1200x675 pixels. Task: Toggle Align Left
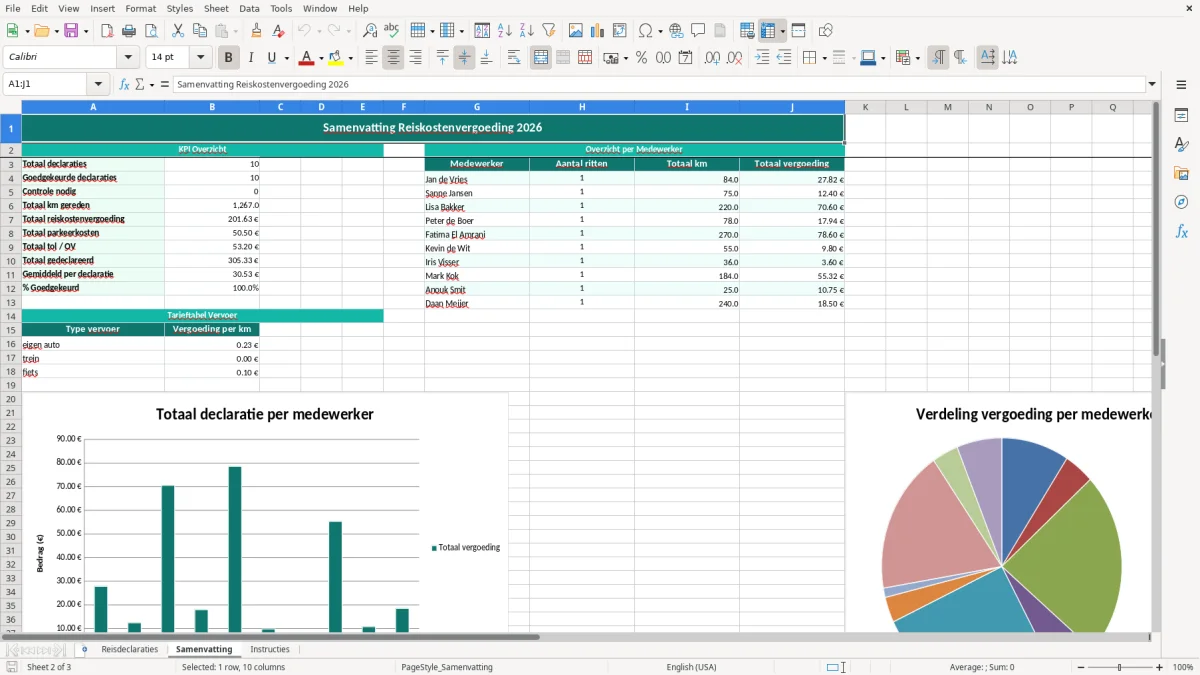pyautogui.click(x=371, y=58)
